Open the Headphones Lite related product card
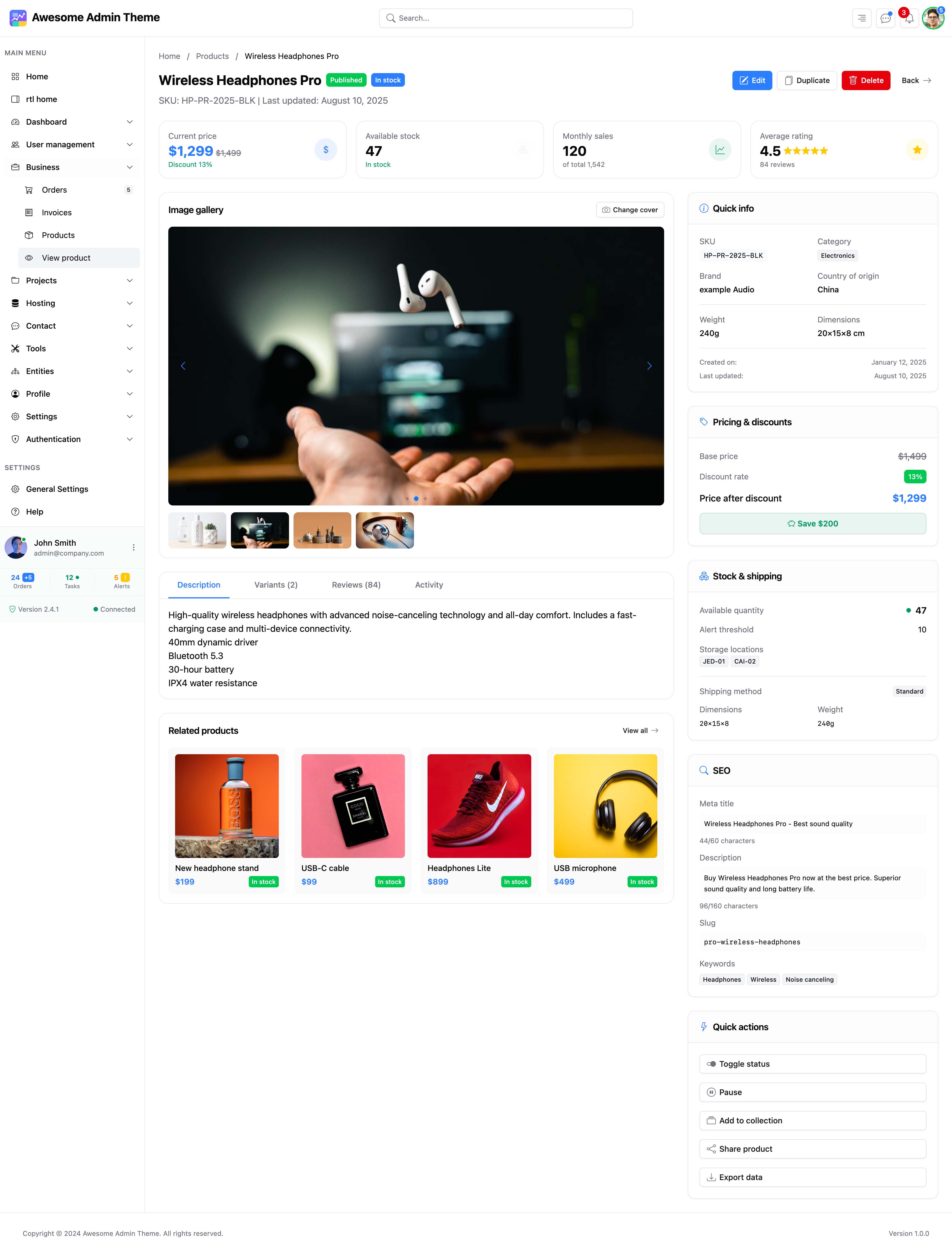952x1254 pixels. 479,821
